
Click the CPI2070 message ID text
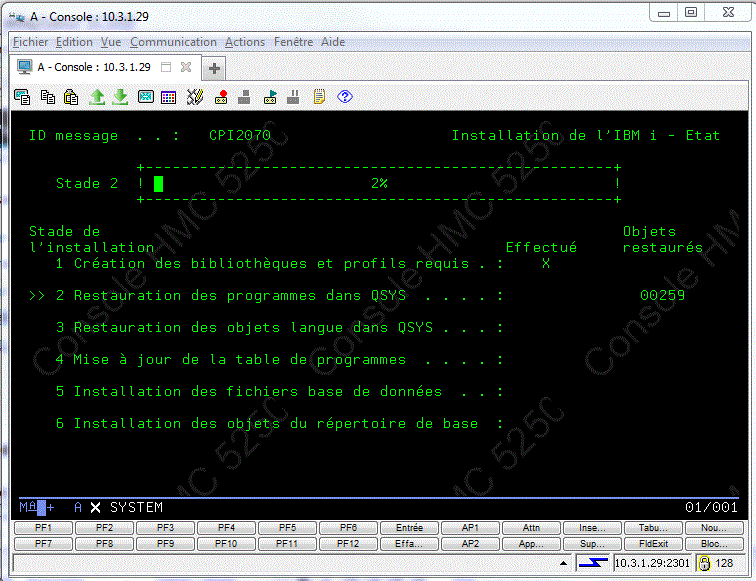click(x=240, y=135)
